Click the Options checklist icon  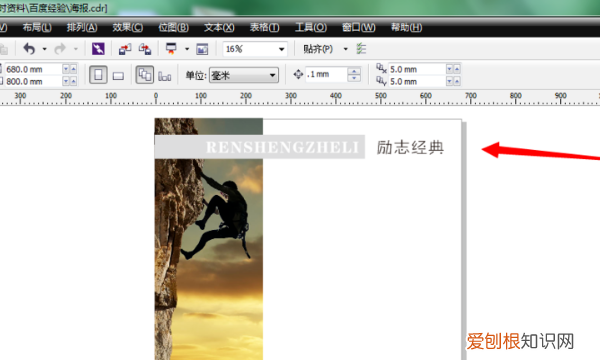pos(361,49)
